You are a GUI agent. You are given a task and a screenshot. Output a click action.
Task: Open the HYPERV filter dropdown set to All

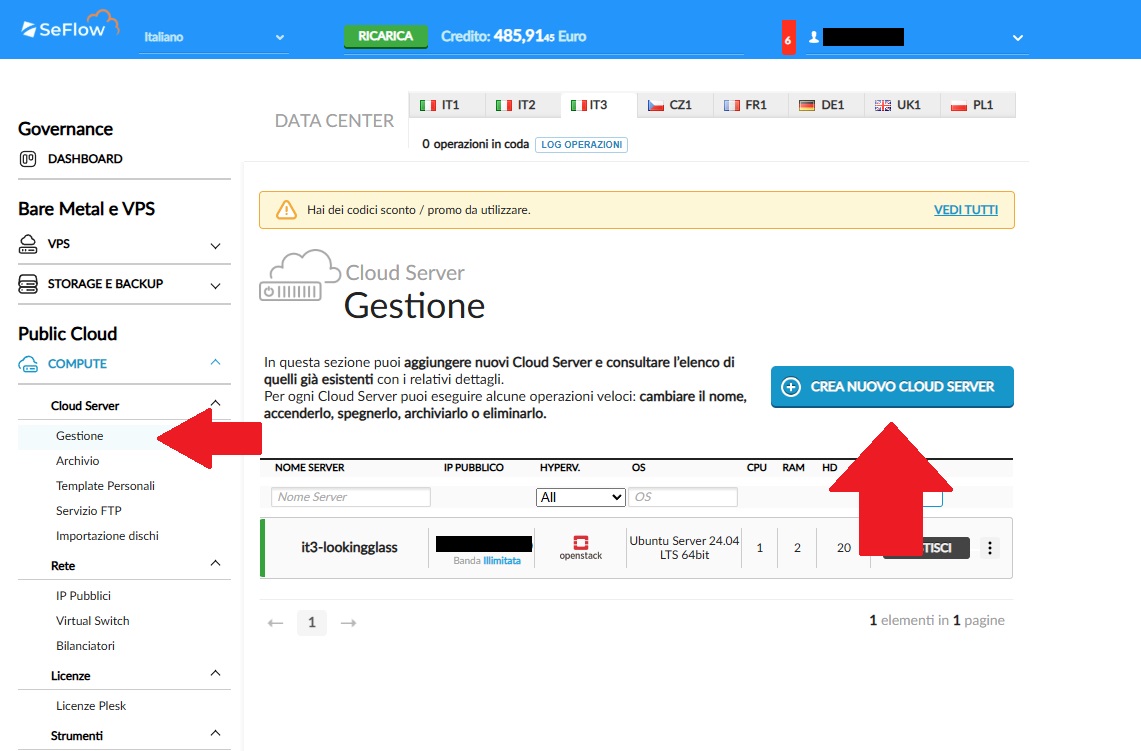point(580,497)
